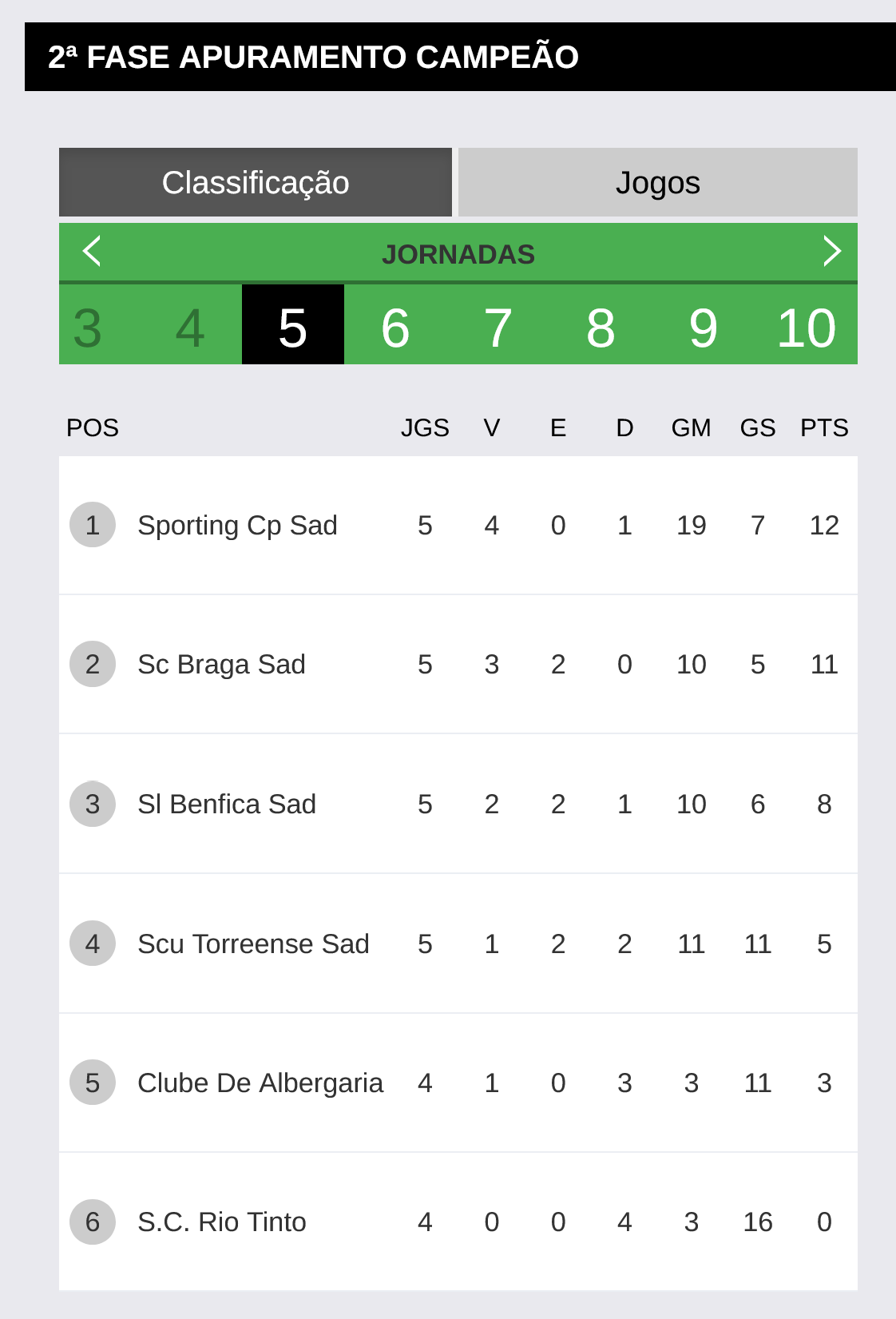Select Scu Torreense Sad team
The width and height of the screenshot is (896, 1319).
click(253, 944)
